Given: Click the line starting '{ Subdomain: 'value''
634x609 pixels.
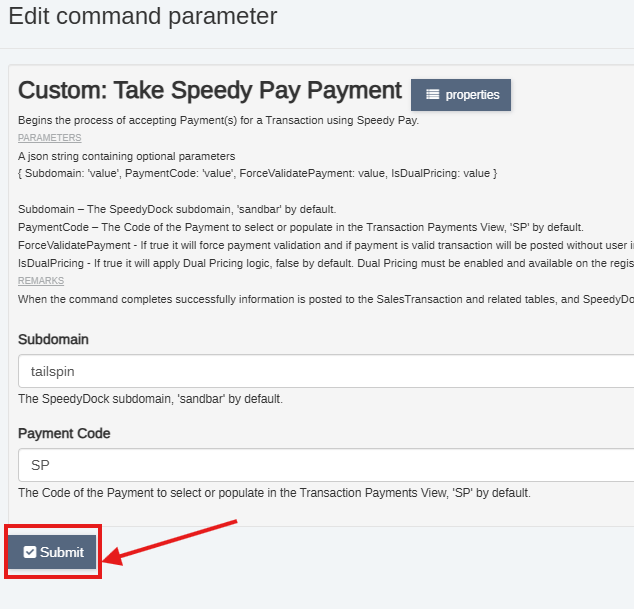Looking at the screenshot, I should click(x=258, y=173).
